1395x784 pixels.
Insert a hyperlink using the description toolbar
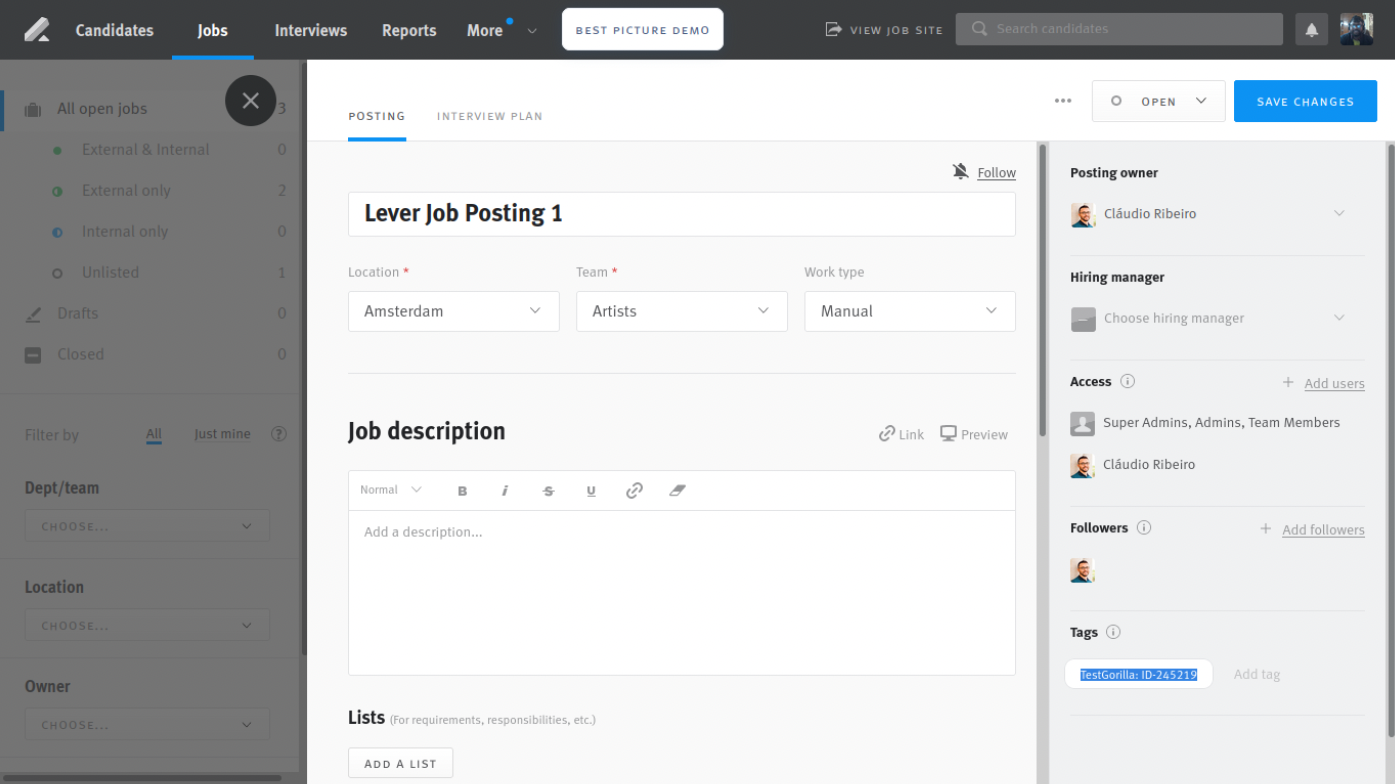pyautogui.click(x=634, y=490)
